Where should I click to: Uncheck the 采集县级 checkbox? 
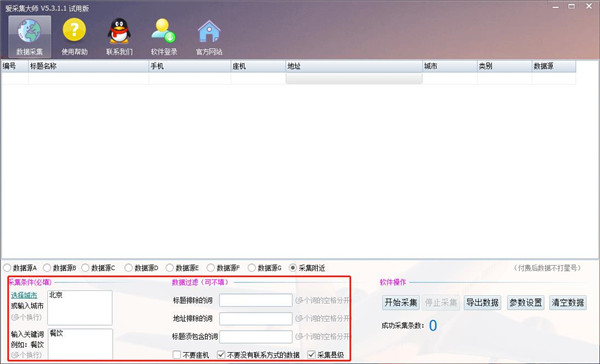pyautogui.click(x=311, y=355)
